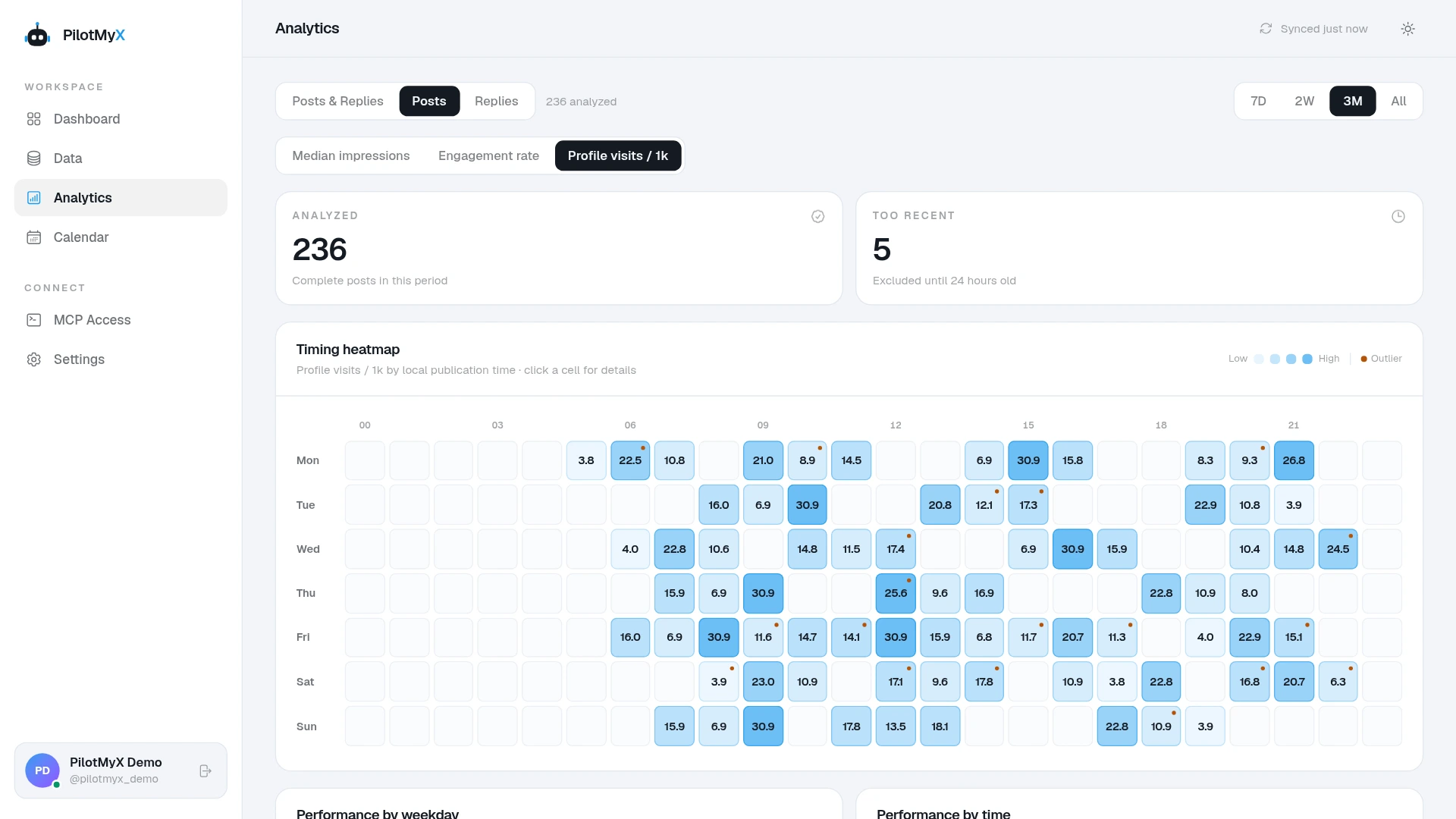Click the Saturday 23.0 heatmap cell
The image size is (1456, 819).
click(x=763, y=682)
